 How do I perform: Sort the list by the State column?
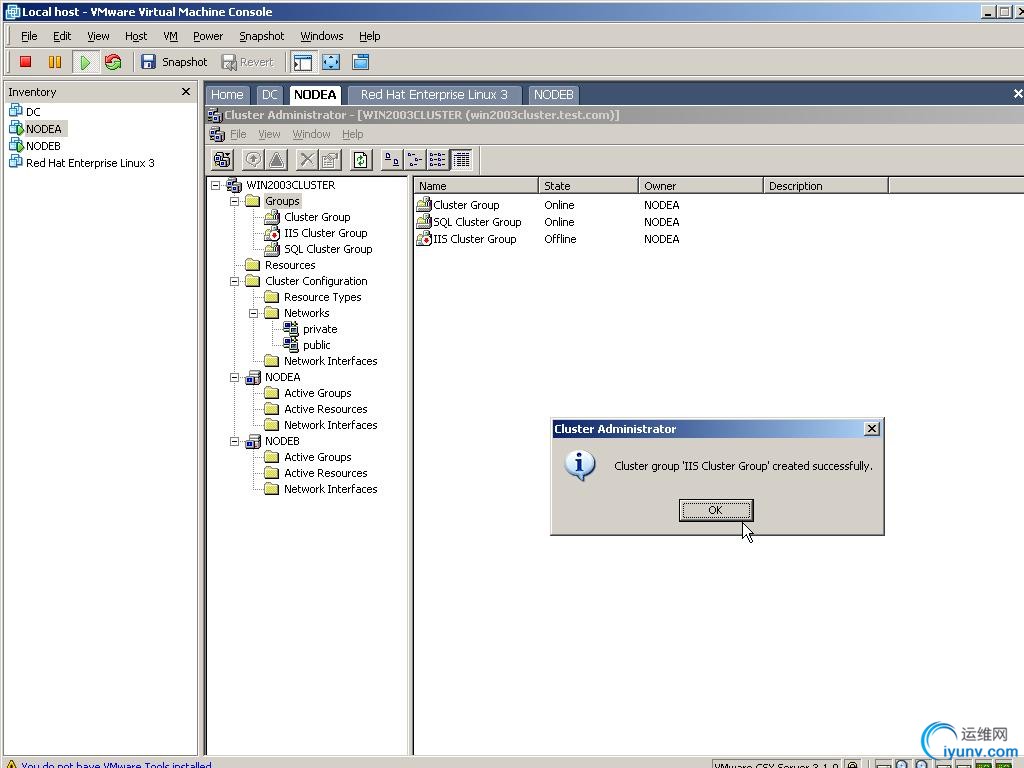[588, 186]
